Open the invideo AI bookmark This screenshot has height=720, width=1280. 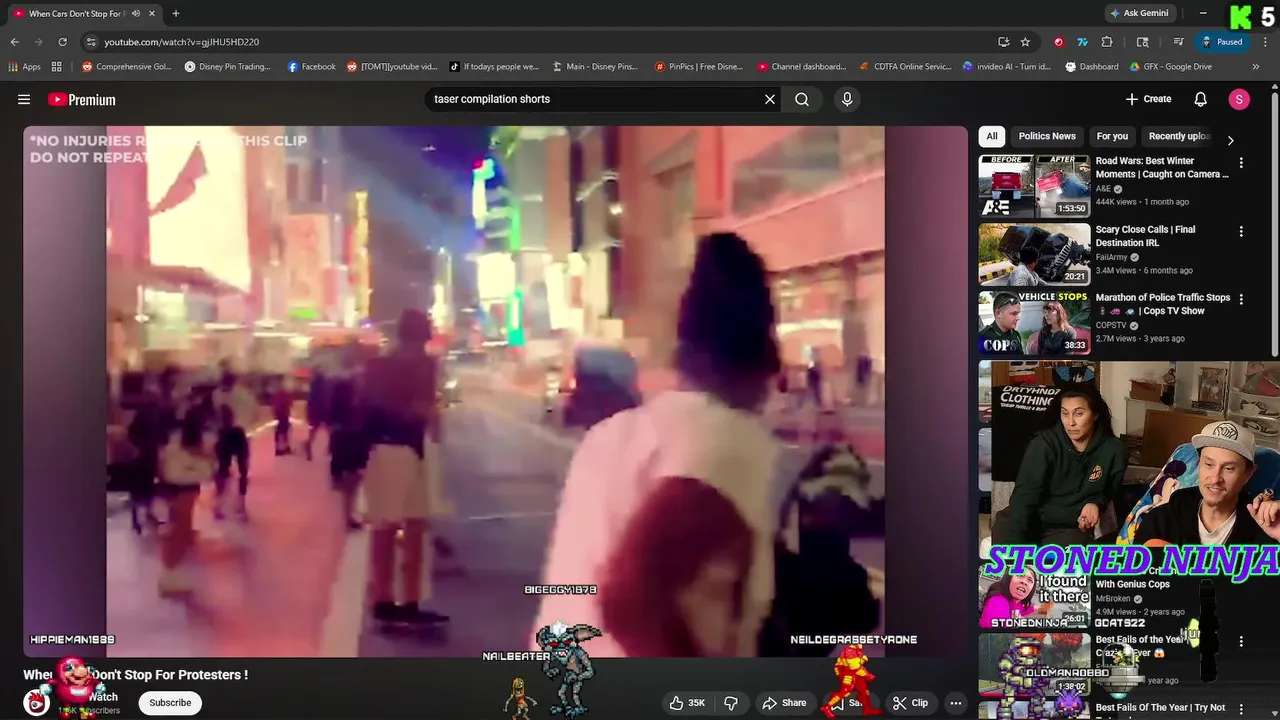tap(1007, 66)
